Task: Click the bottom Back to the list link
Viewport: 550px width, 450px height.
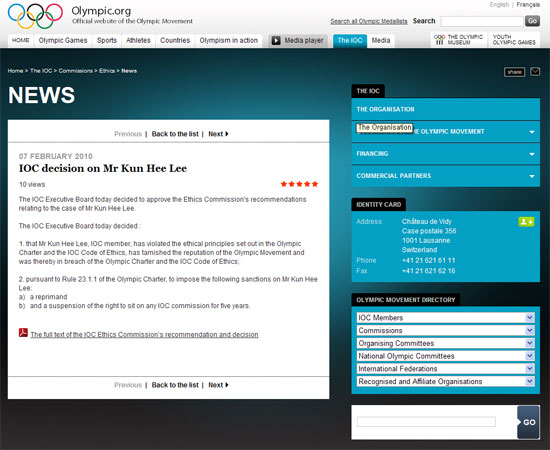Action: (x=175, y=385)
